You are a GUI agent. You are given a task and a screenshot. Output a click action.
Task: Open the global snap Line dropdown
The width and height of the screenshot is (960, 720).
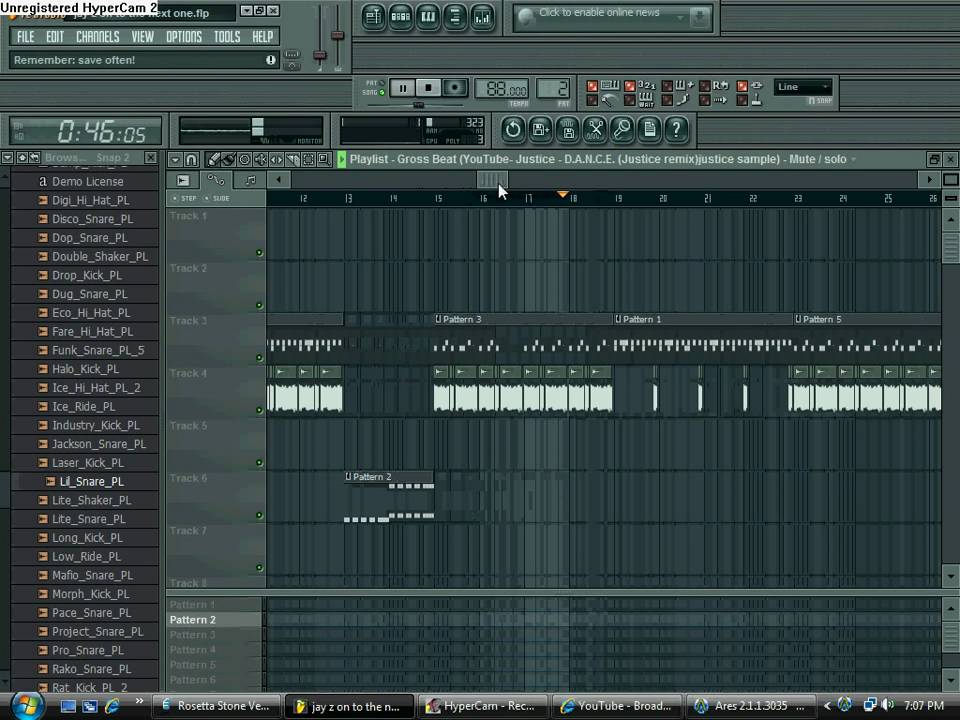pyautogui.click(x=802, y=87)
